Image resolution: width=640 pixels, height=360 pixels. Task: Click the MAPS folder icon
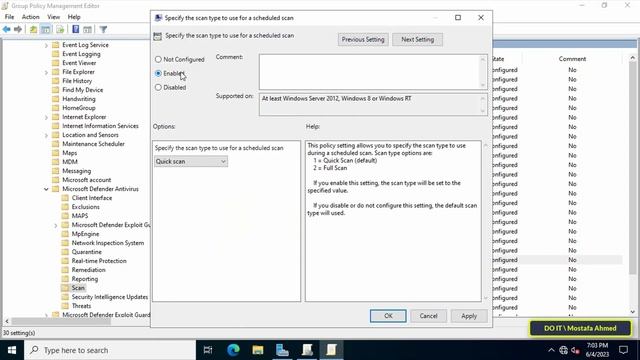tap(65, 216)
